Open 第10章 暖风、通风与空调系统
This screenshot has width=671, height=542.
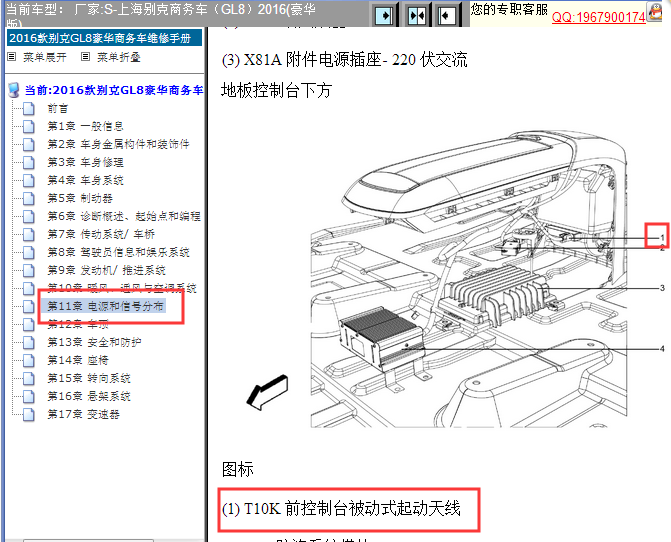(x=122, y=288)
